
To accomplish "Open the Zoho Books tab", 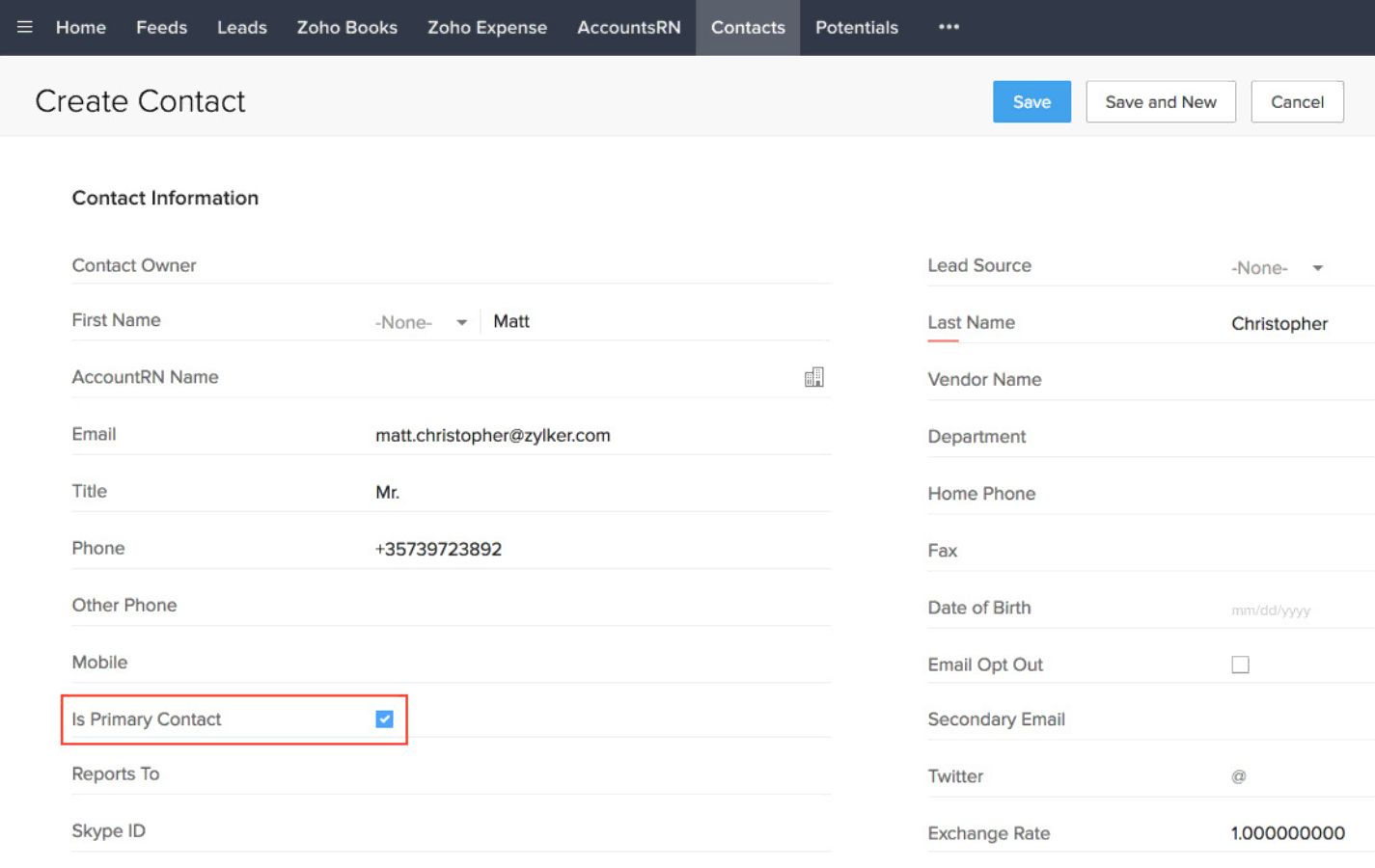I will pyautogui.click(x=346, y=27).
